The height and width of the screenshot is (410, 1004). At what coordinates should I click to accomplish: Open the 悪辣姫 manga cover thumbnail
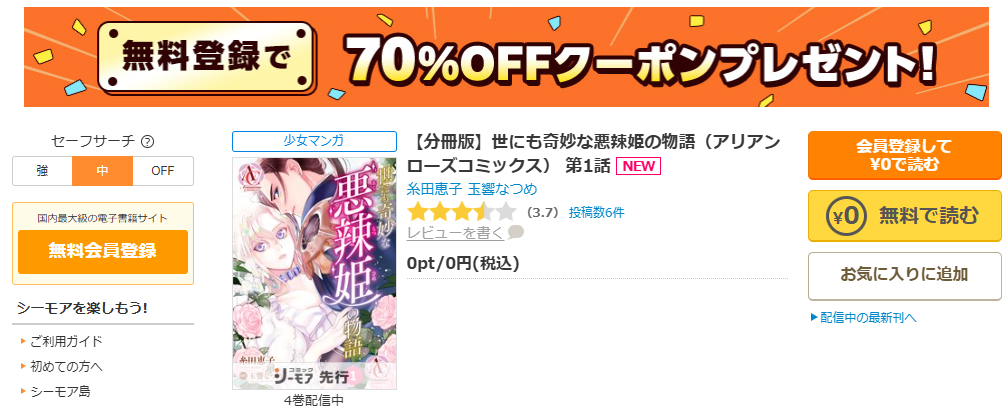click(x=314, y=274)
